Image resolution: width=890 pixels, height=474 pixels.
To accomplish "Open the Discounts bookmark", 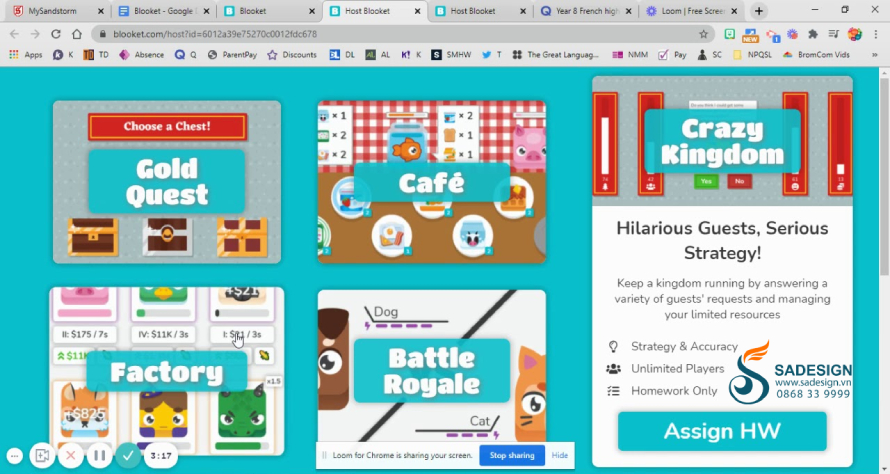I will [x=292, y=54].
